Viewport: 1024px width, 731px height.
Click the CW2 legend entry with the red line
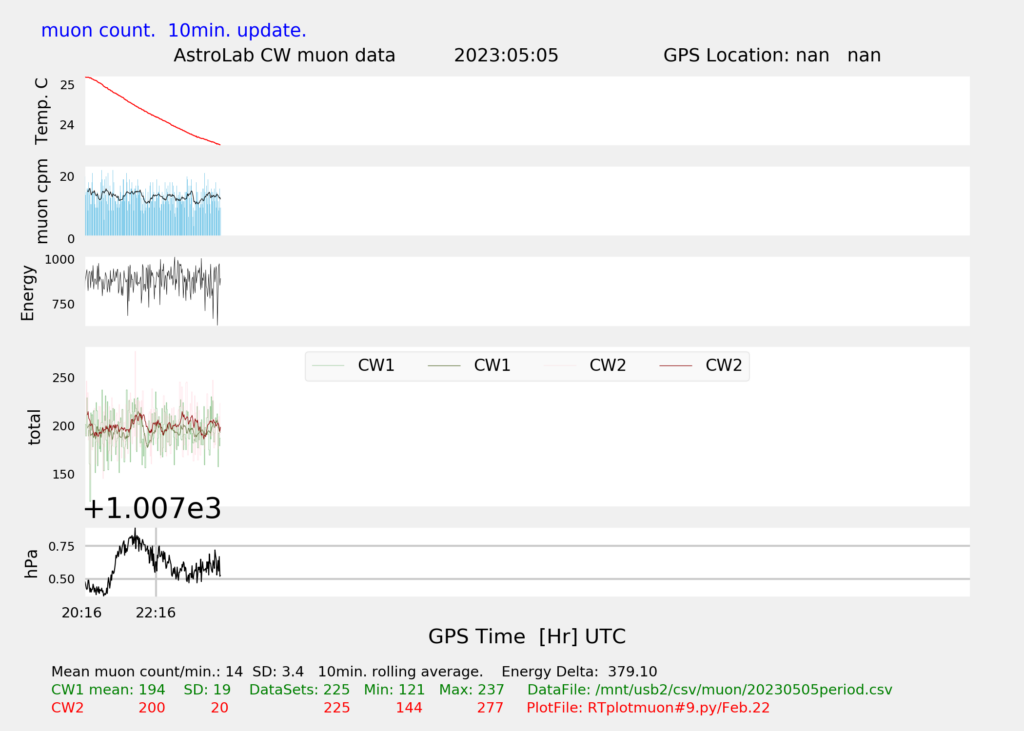(x=701, y=365)
